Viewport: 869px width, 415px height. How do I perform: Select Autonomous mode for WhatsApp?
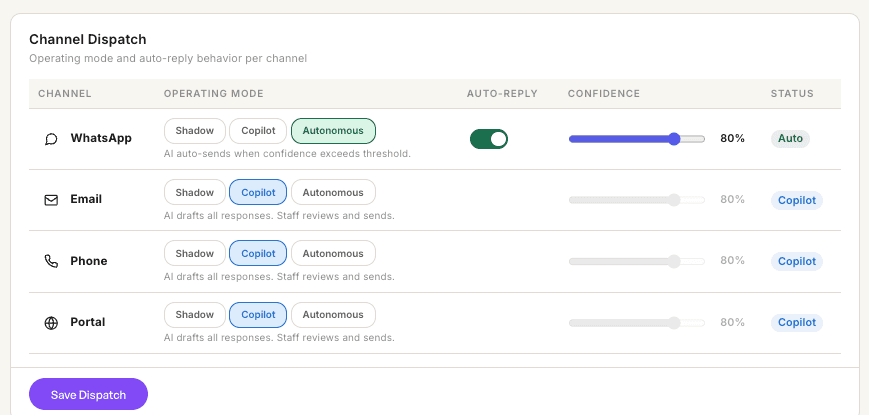(x=333, y=131)
